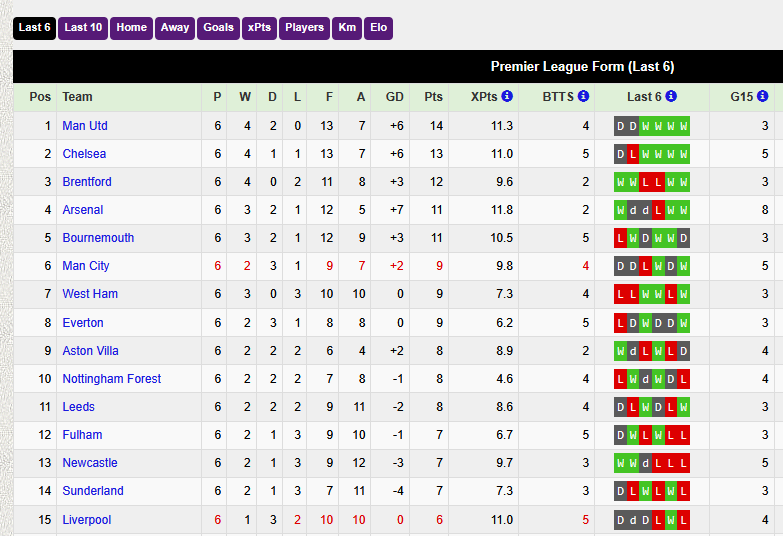Open the Players tab
Screen dimensions: 783x536
click(304, 28)
